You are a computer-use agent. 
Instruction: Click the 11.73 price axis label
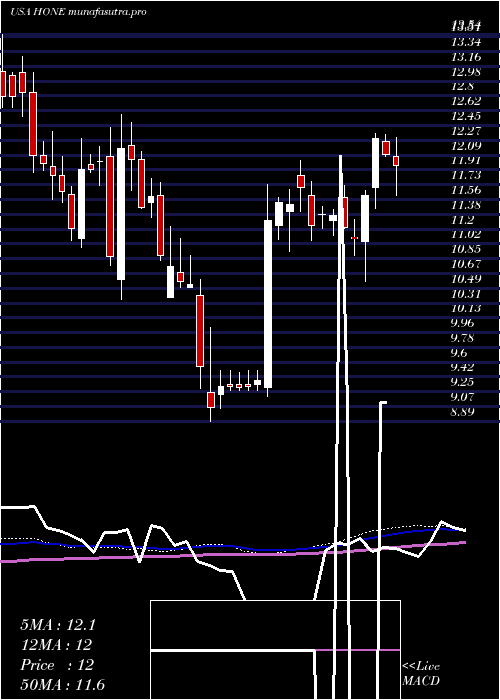[x=466, y=175]
